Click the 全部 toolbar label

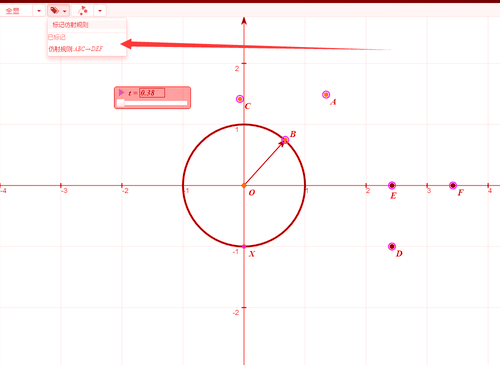pyautogui.click(x=13, y=11)
